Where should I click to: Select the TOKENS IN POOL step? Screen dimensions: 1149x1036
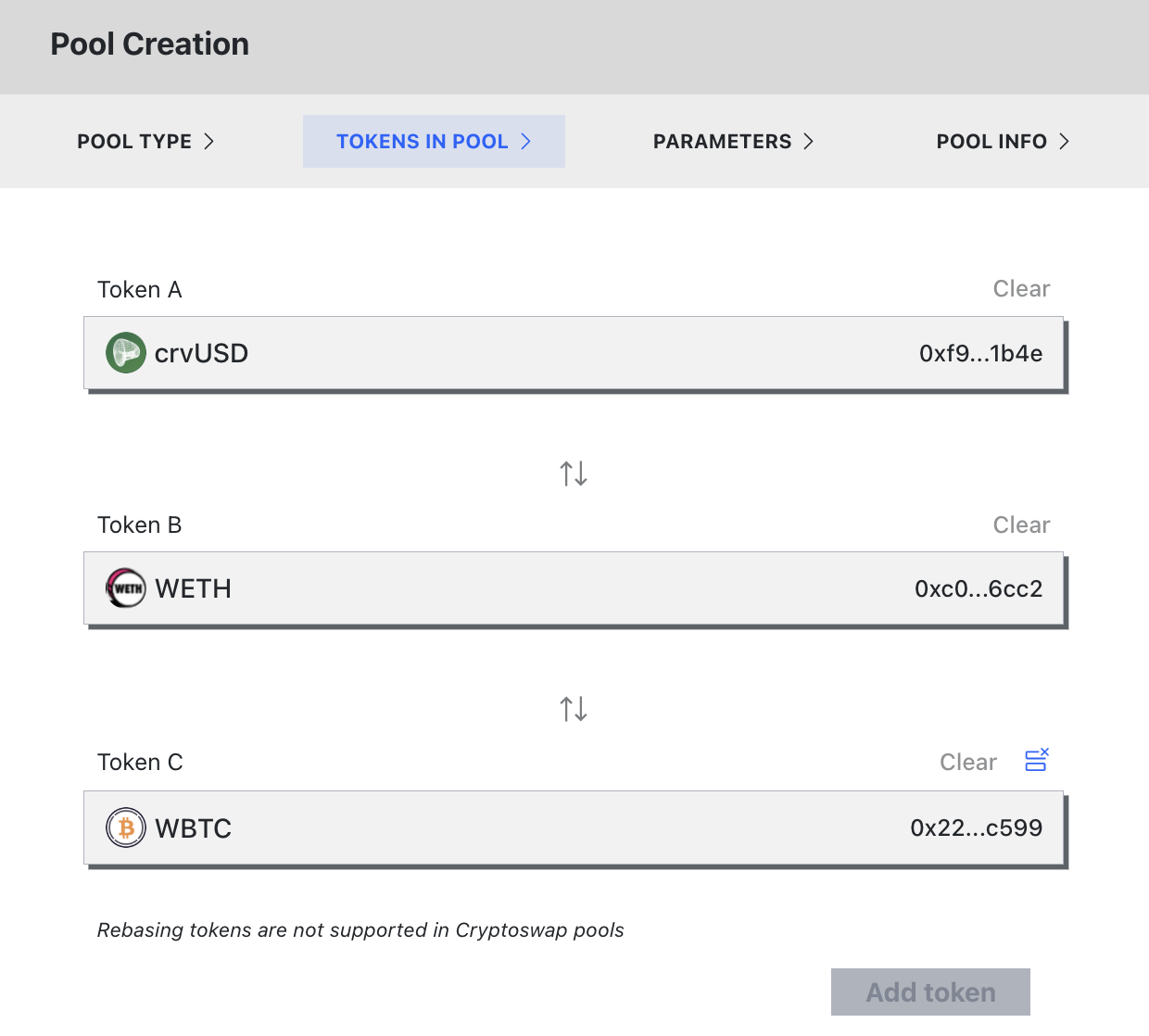click(422, 141)
